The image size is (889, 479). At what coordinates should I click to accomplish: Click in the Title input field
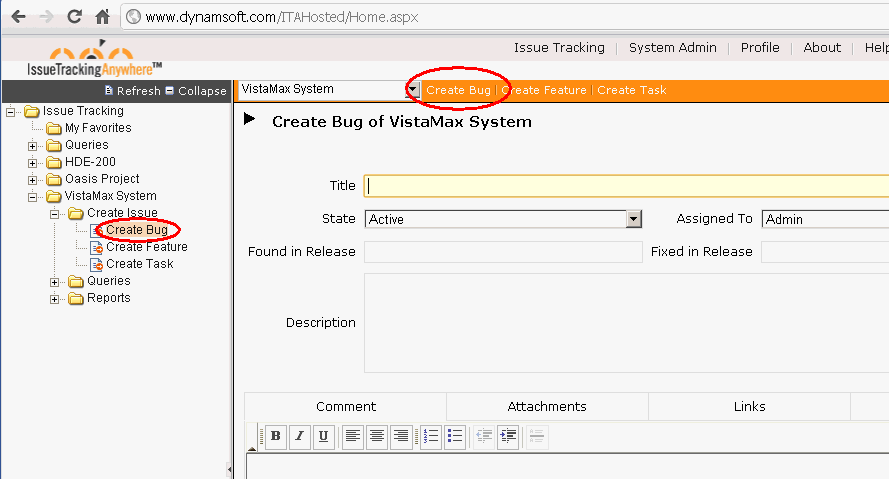tap(626, 186)
